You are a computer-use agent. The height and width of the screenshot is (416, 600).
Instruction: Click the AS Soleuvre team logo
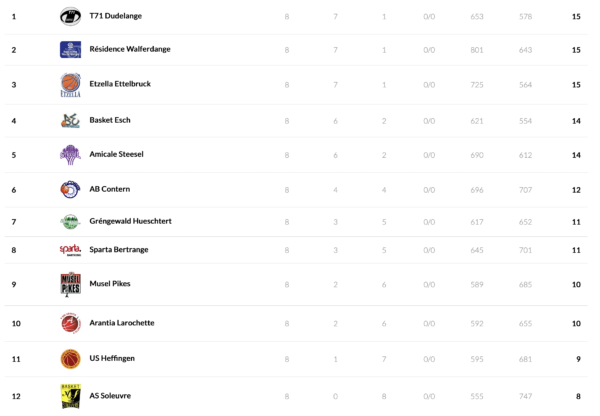(70, 396)
